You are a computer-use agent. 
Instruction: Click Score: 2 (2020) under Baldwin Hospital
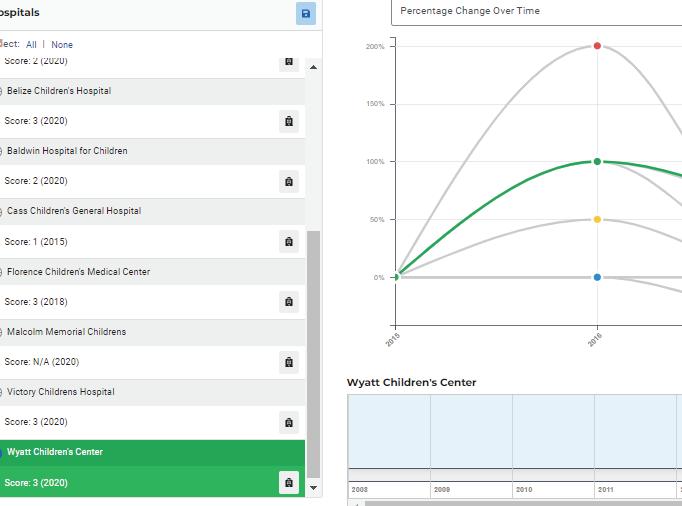tap(36, 181)
